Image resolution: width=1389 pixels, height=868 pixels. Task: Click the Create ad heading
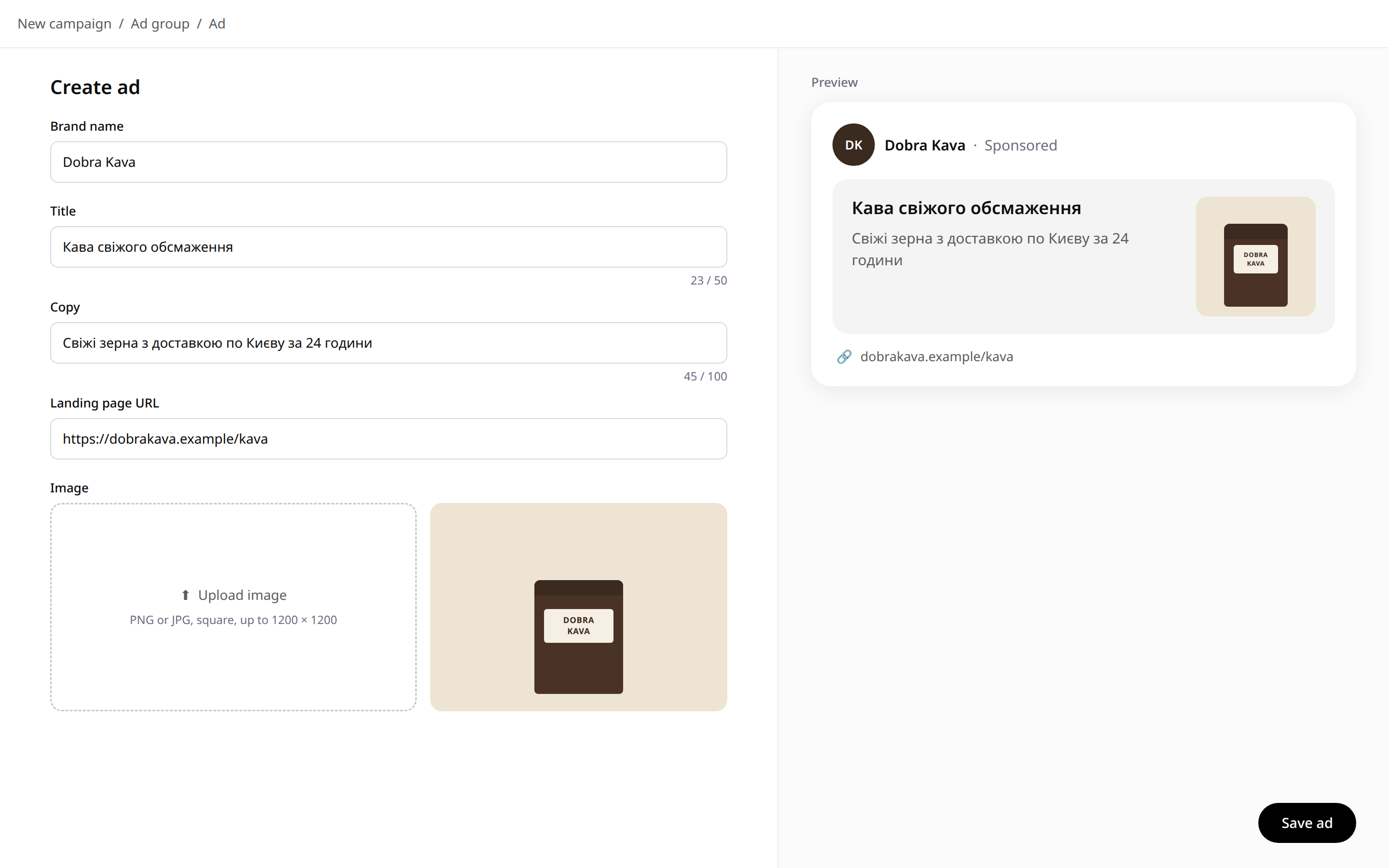[95, 87]
